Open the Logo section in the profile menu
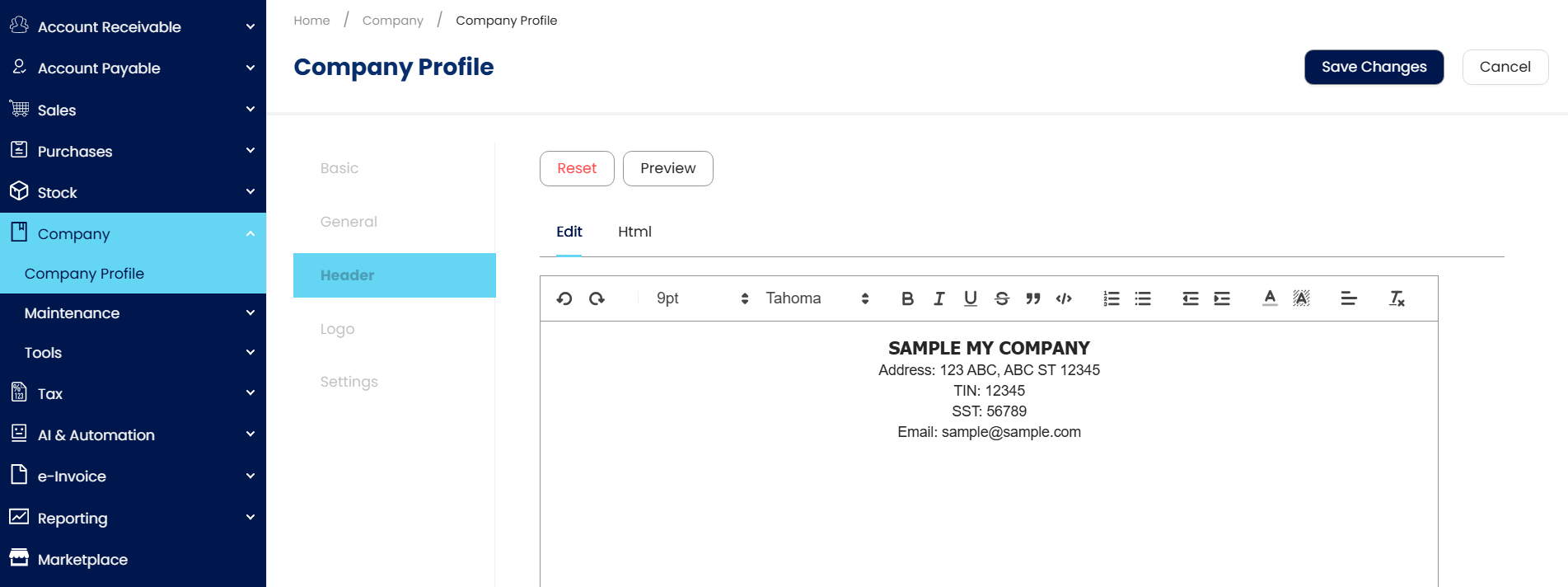The height and width of the screenshot is (587, 1568). (338, 329)
